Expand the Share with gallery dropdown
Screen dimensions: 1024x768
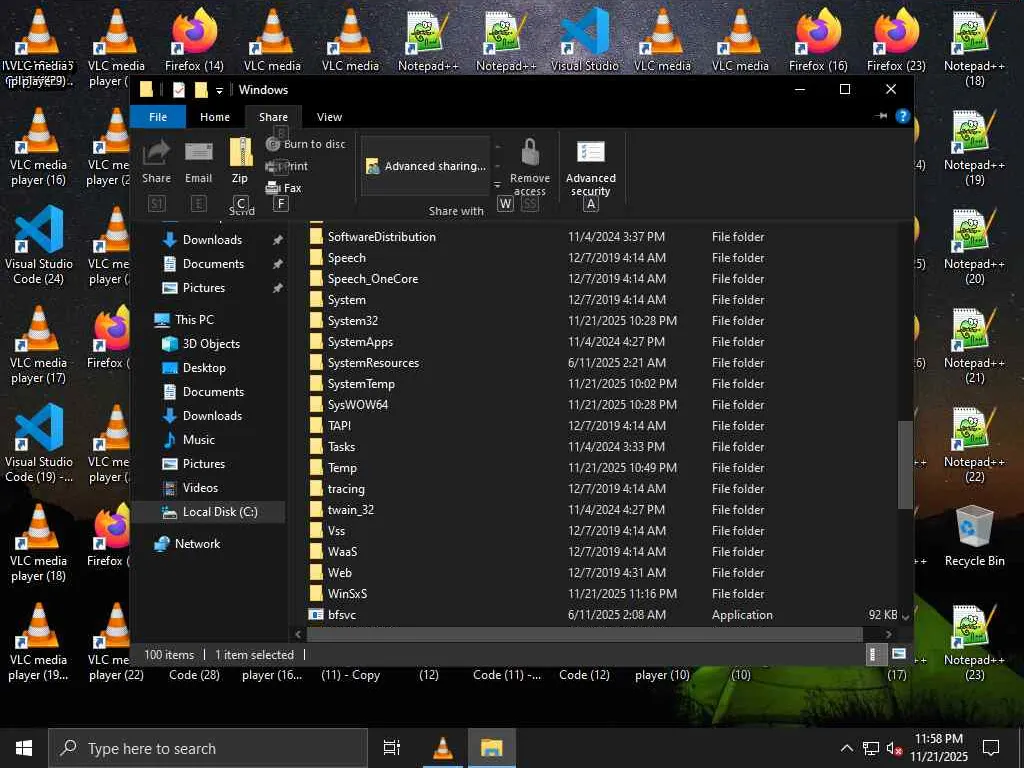(498, 185)
